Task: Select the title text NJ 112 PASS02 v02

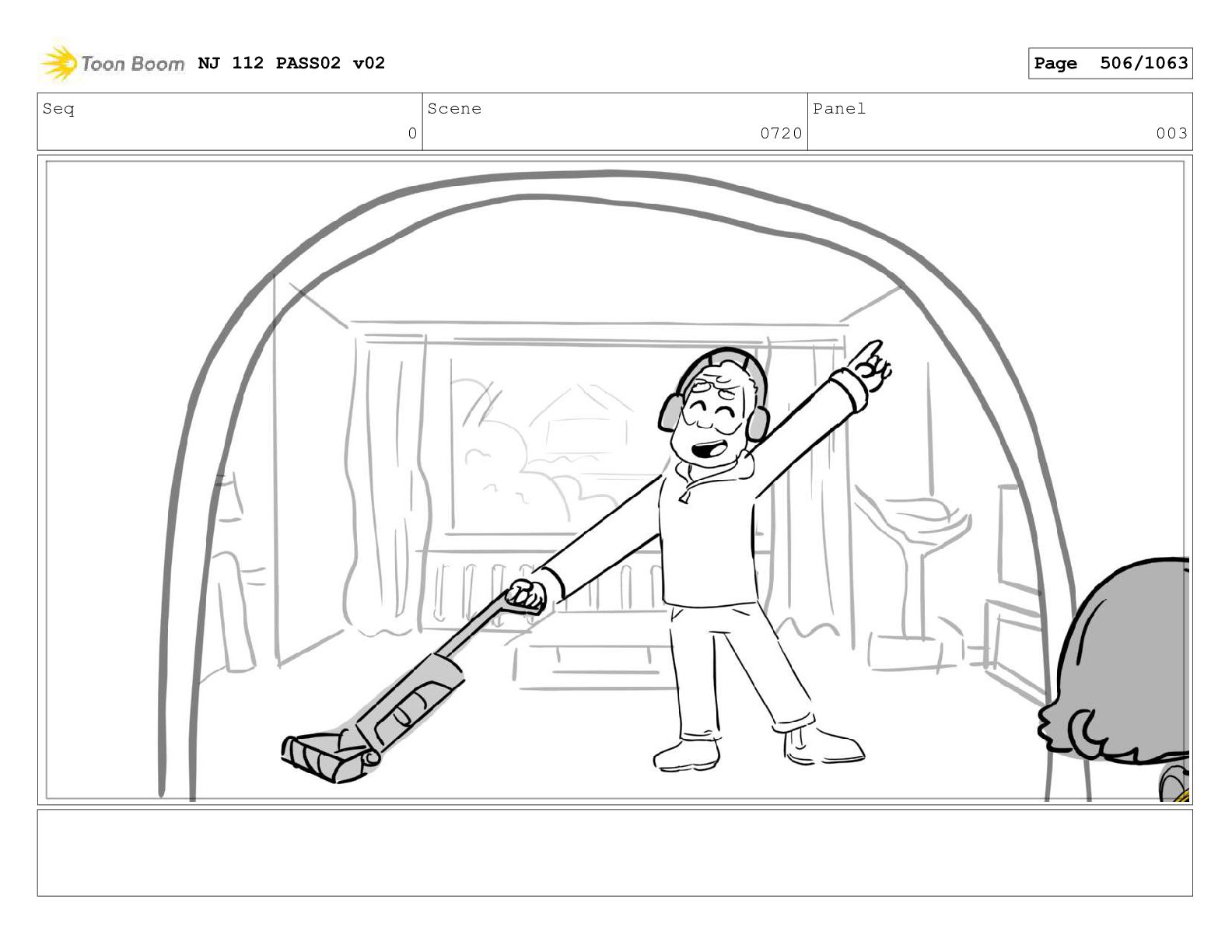Action: [x=292, y=63]
